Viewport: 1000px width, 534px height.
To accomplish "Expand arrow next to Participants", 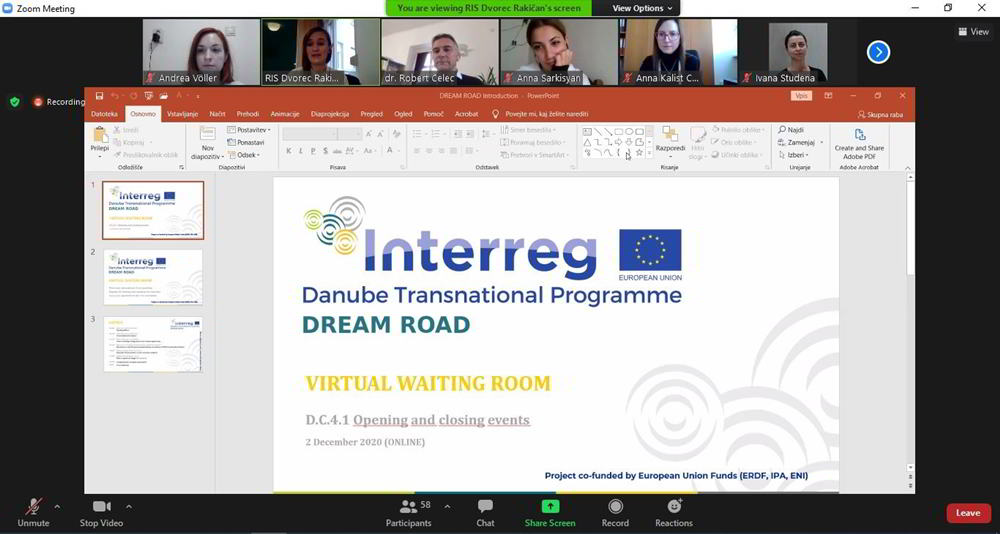I will click(x=447, y=507).
